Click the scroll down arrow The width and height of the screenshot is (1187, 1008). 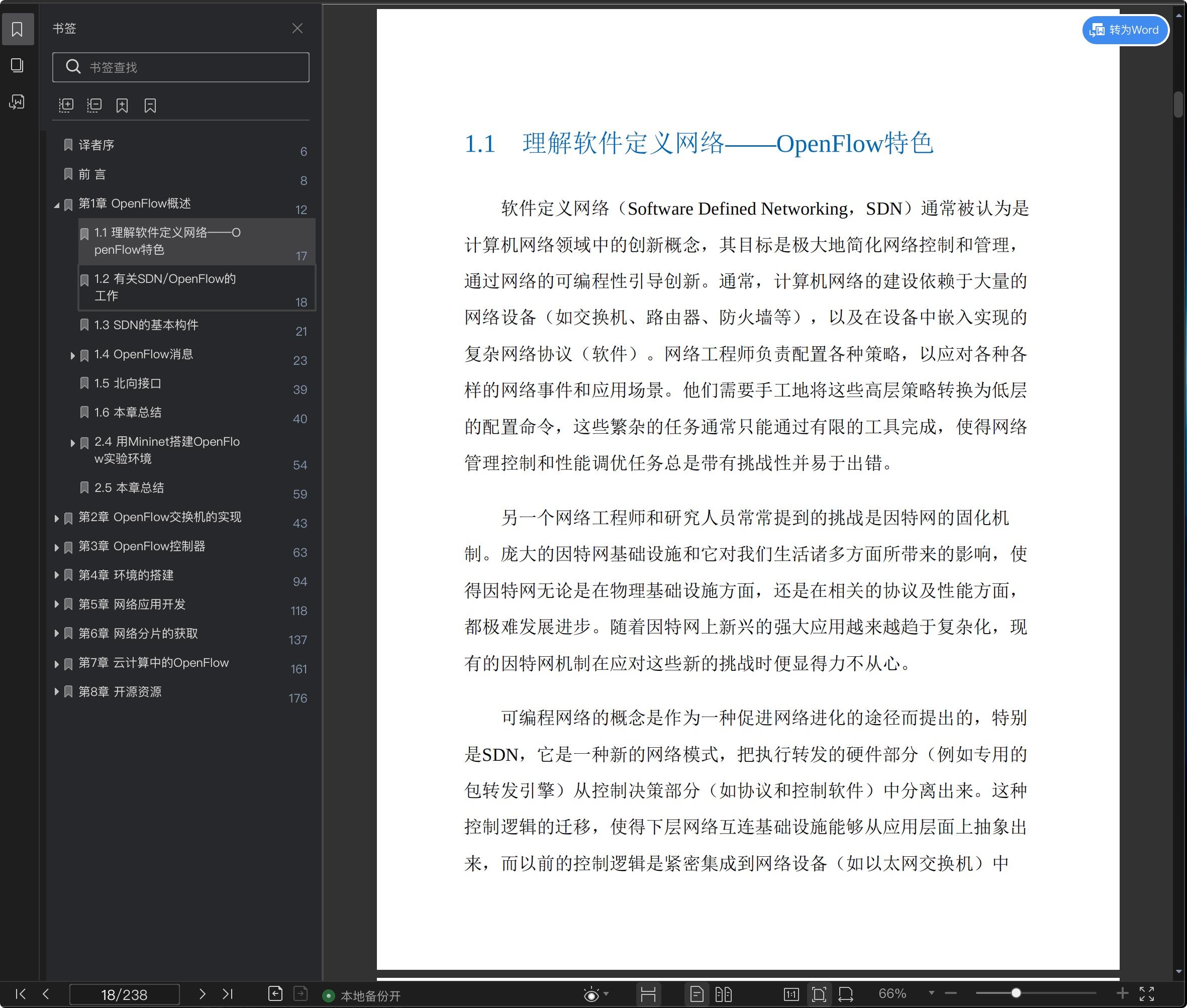pyautogui.click(x=1178, y=971)
